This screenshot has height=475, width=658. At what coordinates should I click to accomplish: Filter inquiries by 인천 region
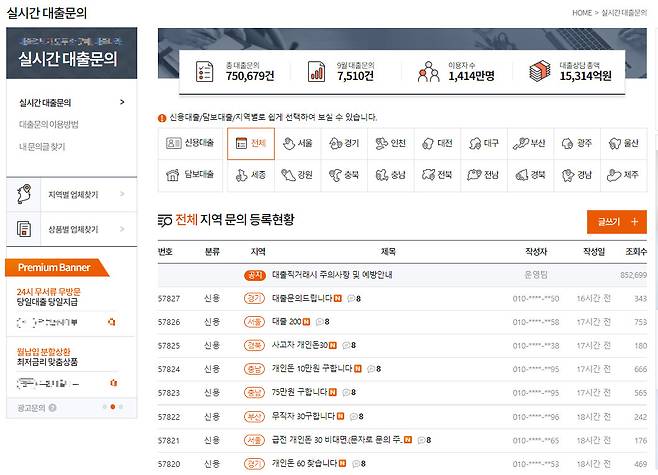point(391,144)
